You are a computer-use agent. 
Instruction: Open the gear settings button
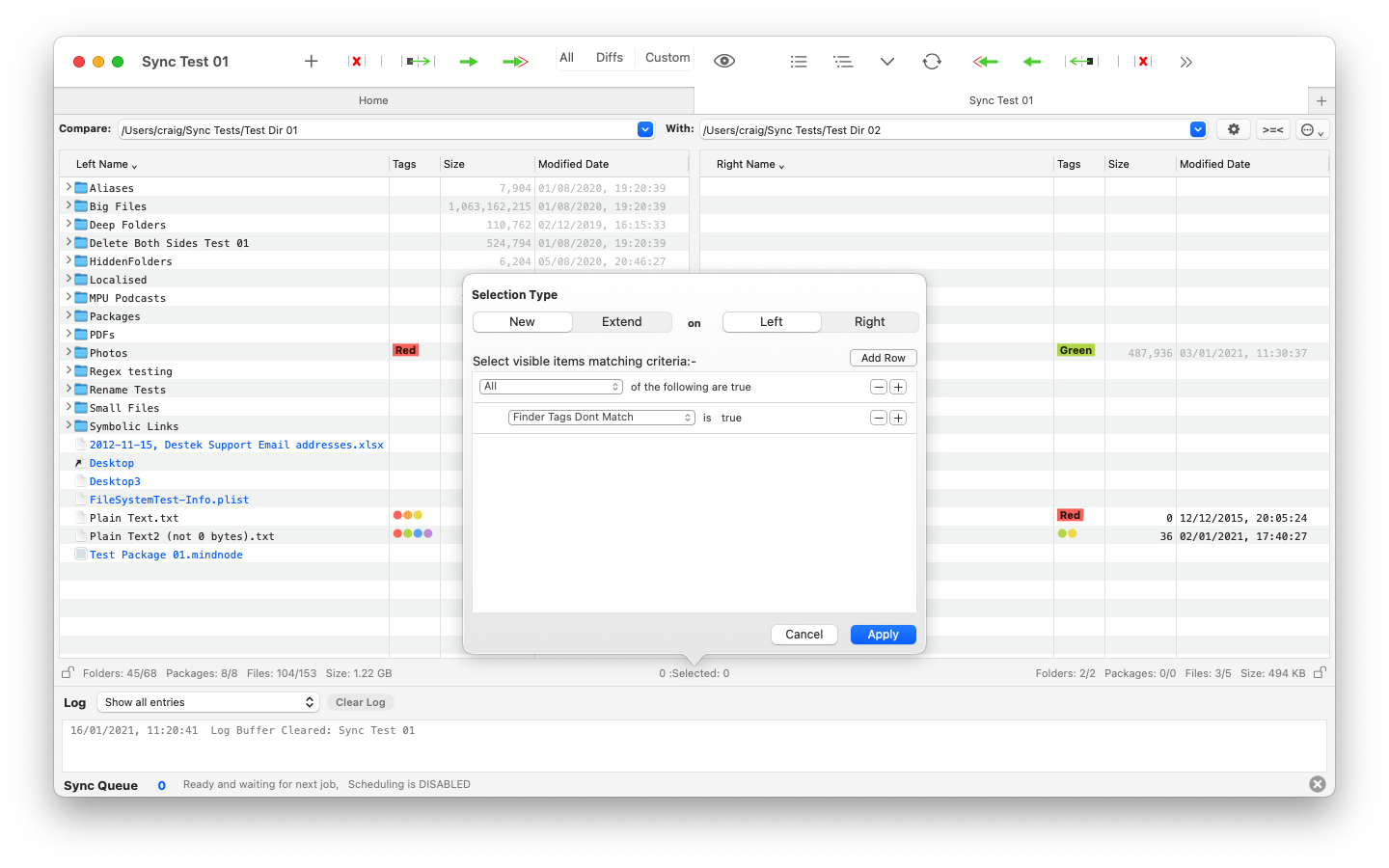(1234, 129)
